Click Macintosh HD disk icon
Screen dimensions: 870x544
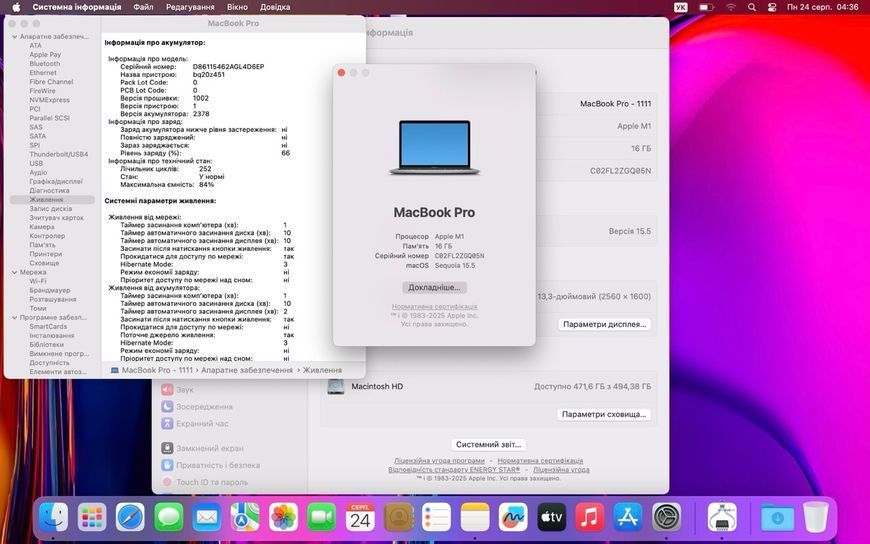click(336, 386)
